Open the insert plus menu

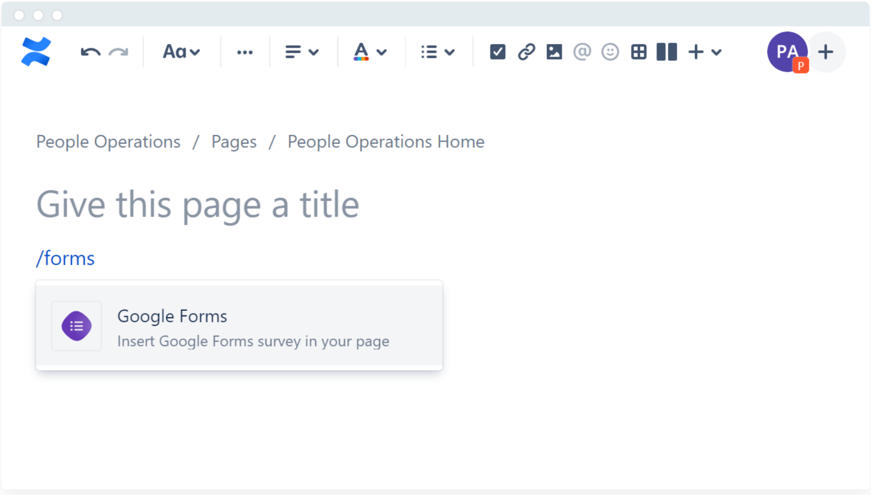(704, 52)
